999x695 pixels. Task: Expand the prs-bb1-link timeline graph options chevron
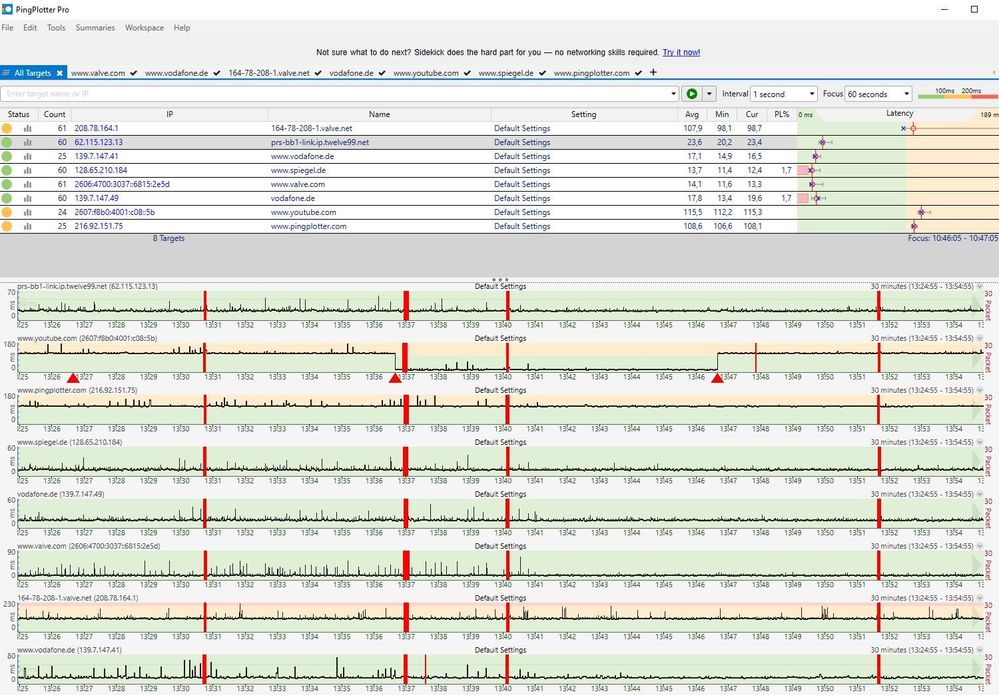point(979,287)
